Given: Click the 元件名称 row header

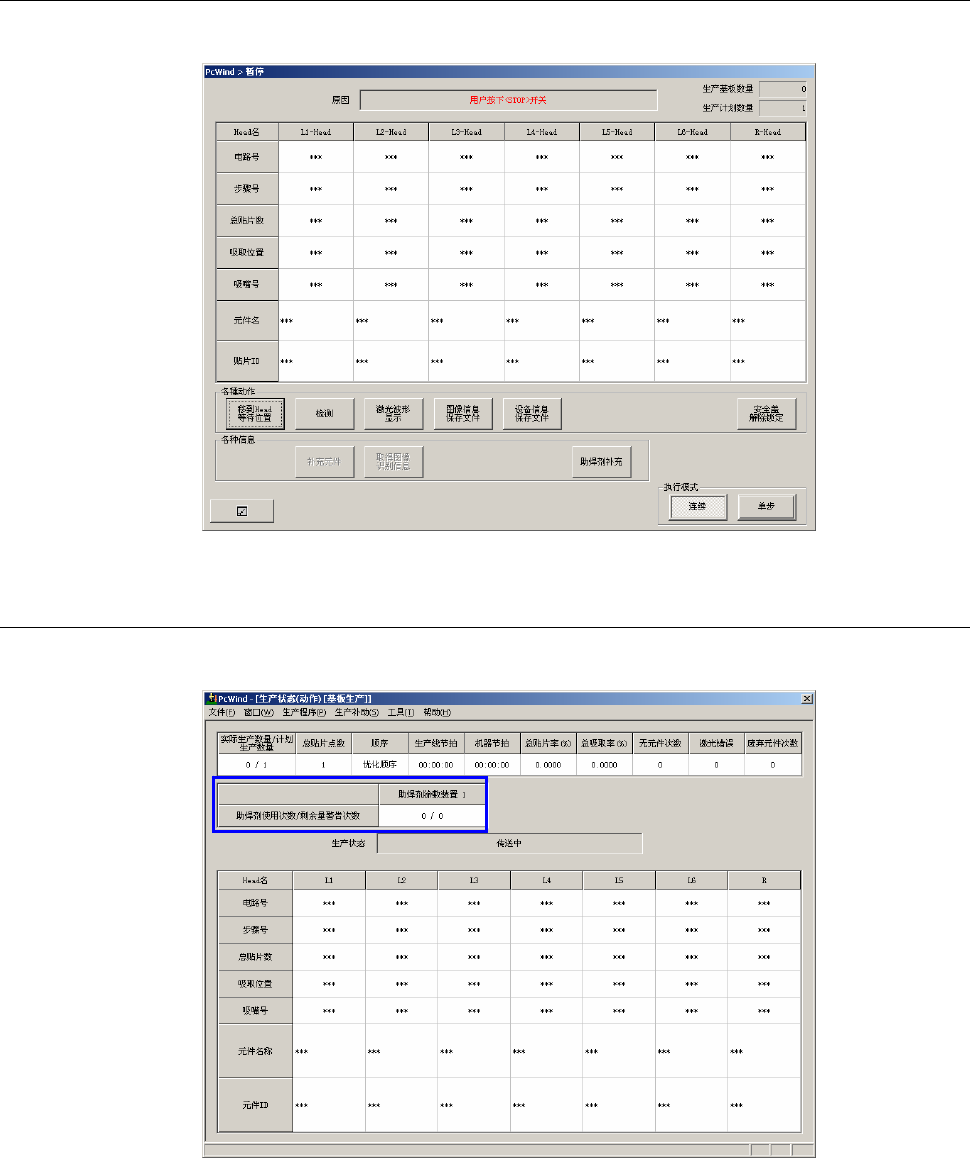Looking at the screenshot, I should point(255,1051).
